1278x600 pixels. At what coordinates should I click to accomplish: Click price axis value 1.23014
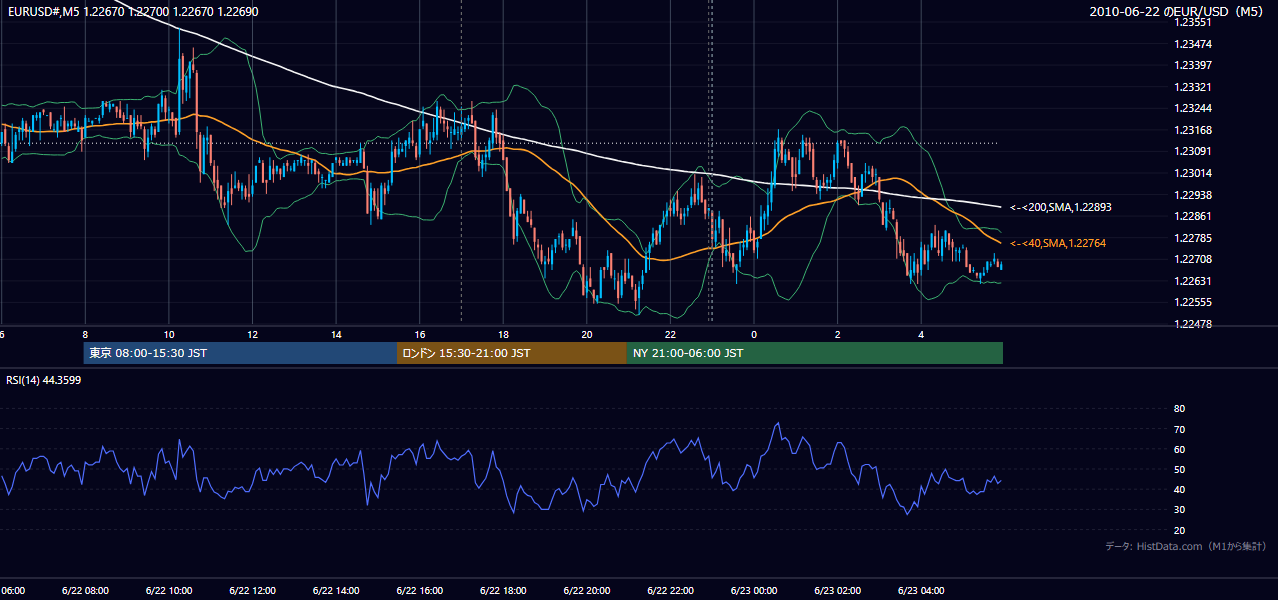click(x=1192, y=173)
